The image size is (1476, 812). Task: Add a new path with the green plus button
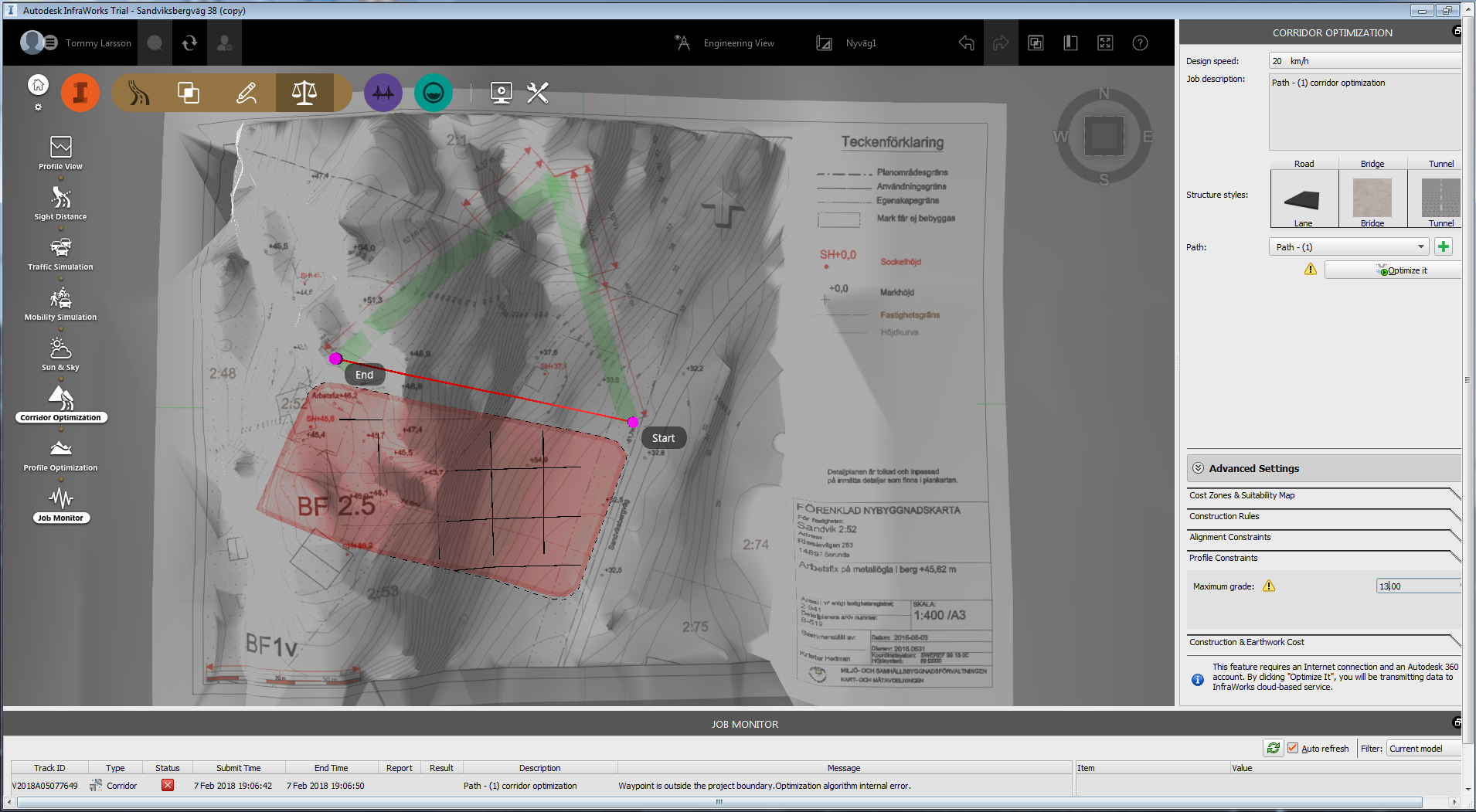coord(1444,246)
